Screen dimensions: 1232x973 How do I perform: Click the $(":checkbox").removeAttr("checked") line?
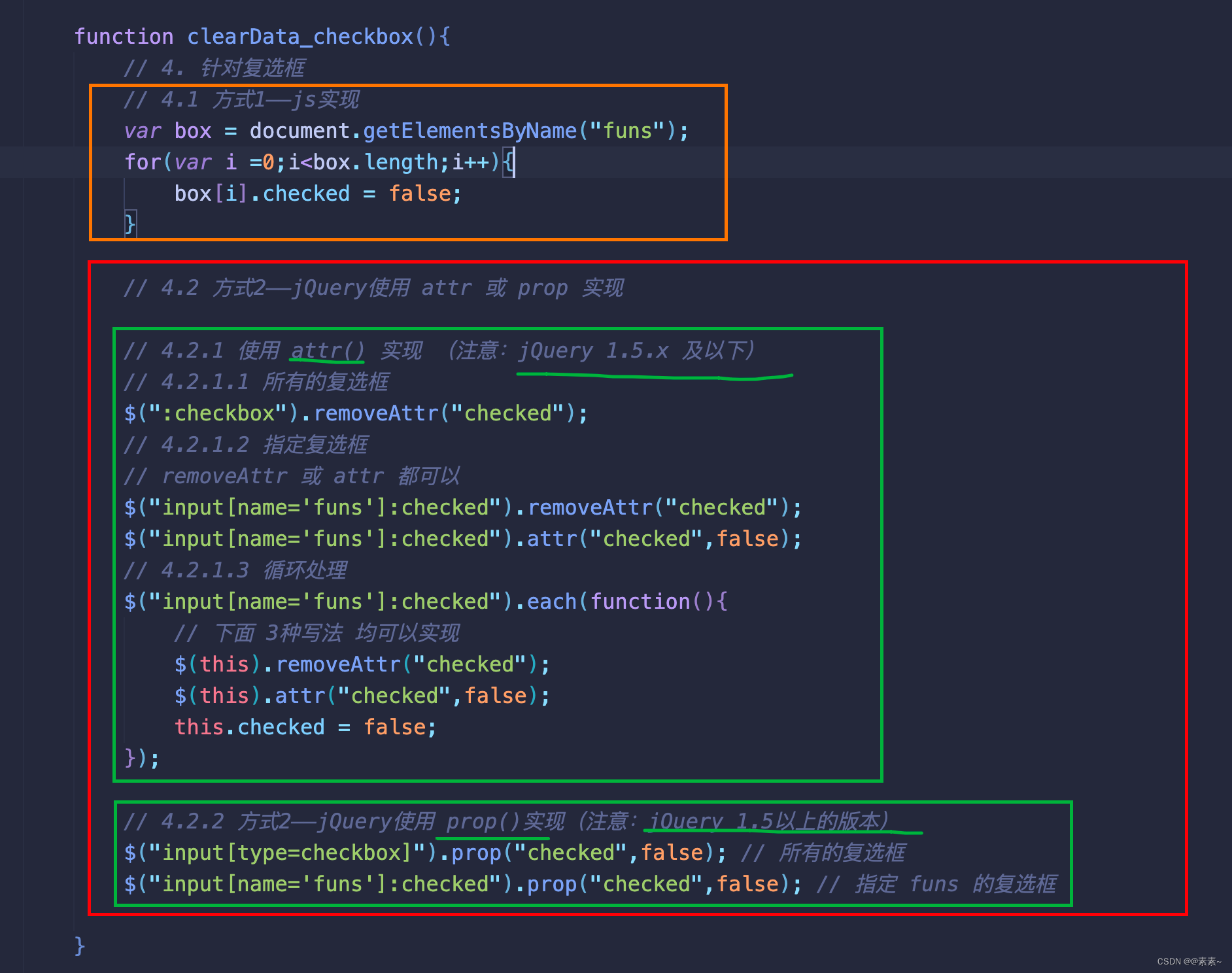point(356,413)
